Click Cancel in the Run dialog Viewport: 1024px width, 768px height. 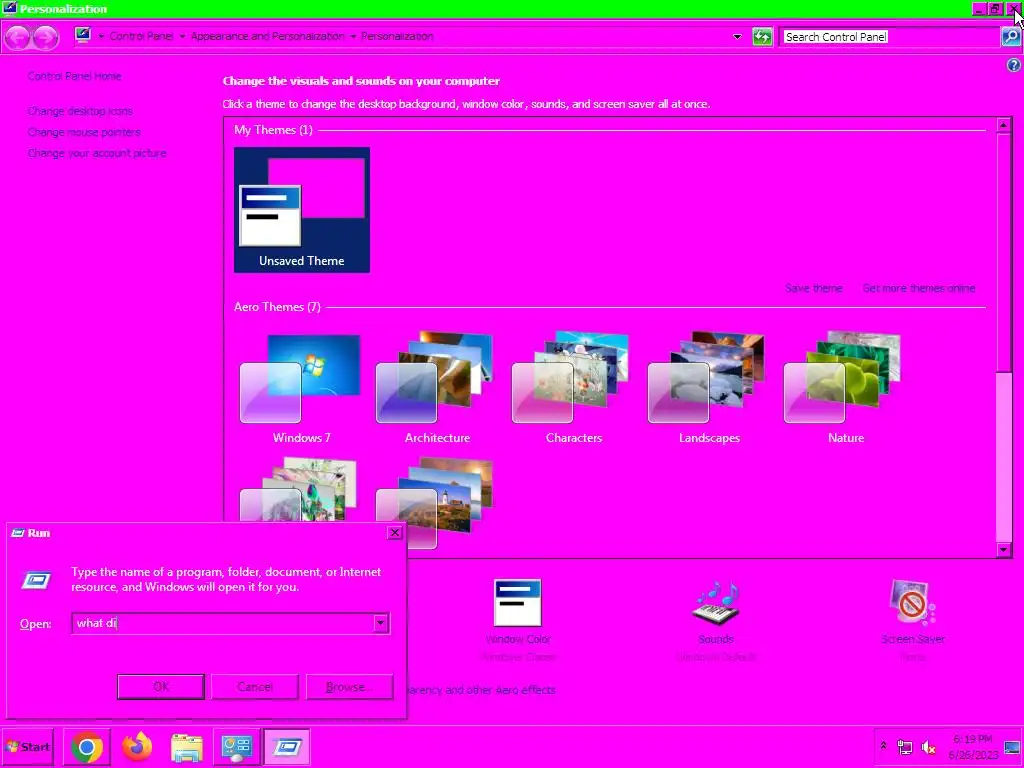click(255, 686)
